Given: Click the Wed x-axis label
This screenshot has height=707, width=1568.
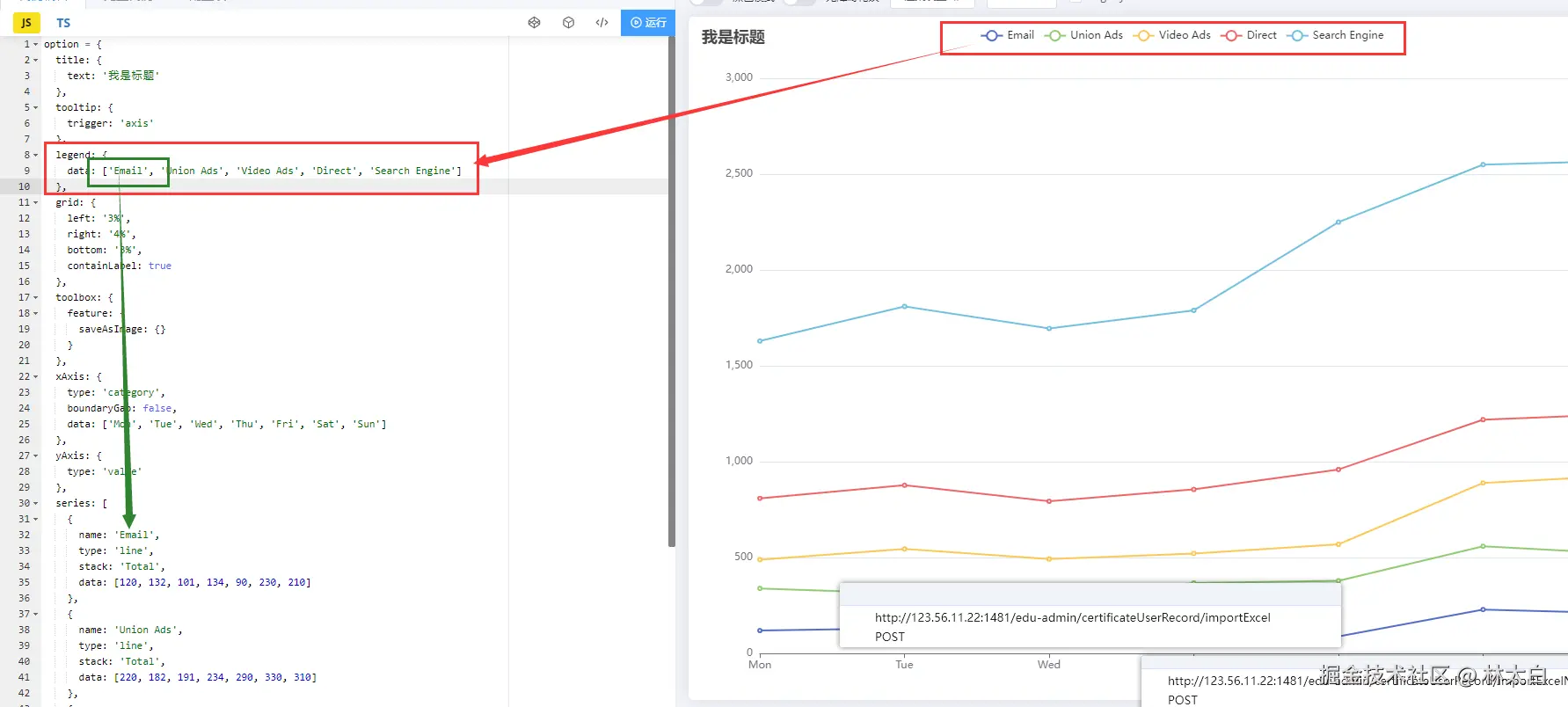Looking at the screenshot, I should tap(1048, 665).
